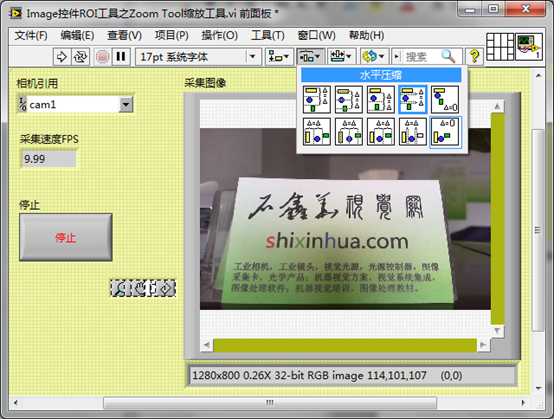This screenshot has height=419, width=554.
Task: Click the image display down scroll arrow
Action: [x=497, y=331]
